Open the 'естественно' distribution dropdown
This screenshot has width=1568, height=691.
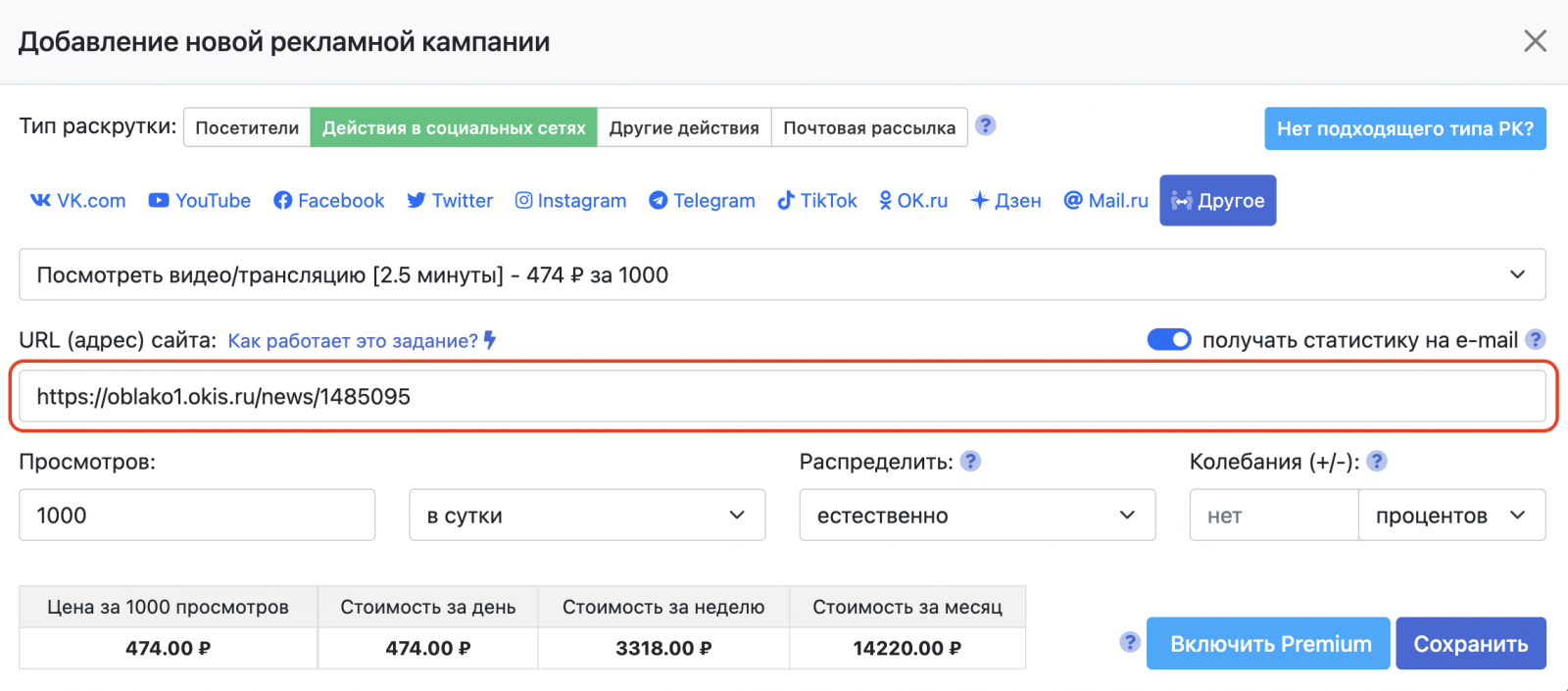[976, 515]
